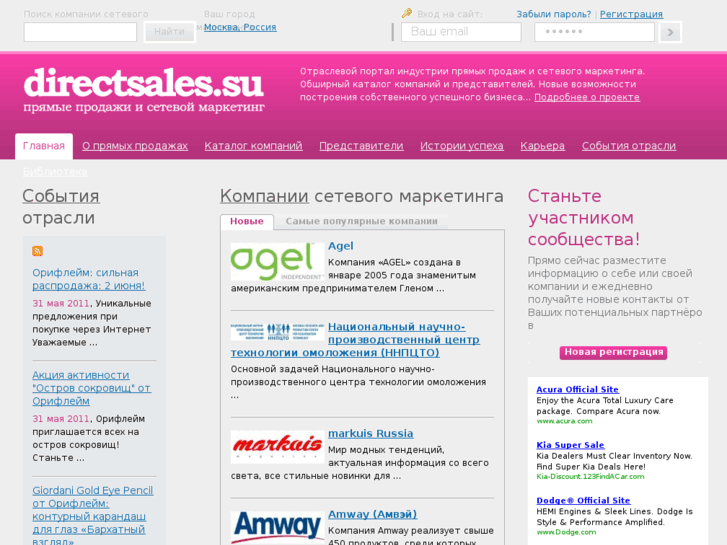The height and width of the screenshot is (545, 727).
Task: Open Представители menu item
Action: pyautogui.click(x=361, y=146)
